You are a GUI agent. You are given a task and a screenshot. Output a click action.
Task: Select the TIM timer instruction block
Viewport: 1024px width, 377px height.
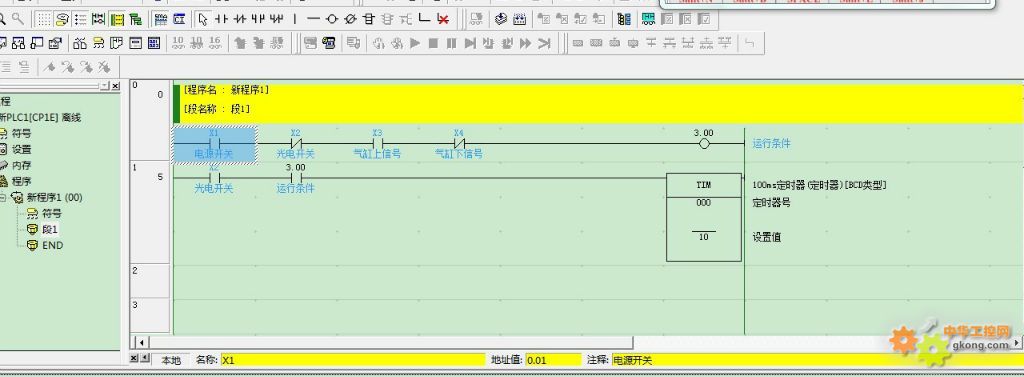pos(703,217)
